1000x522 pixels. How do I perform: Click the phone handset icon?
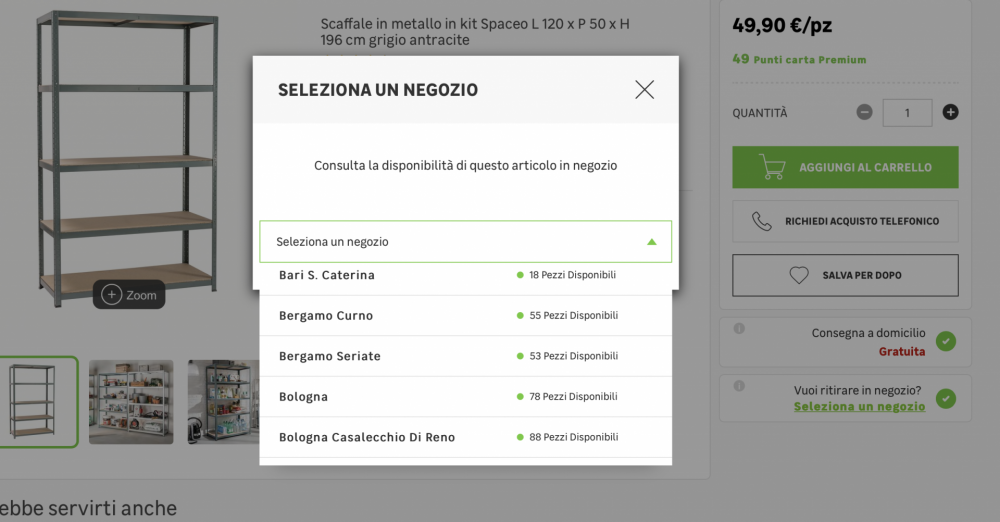[762, 221]
